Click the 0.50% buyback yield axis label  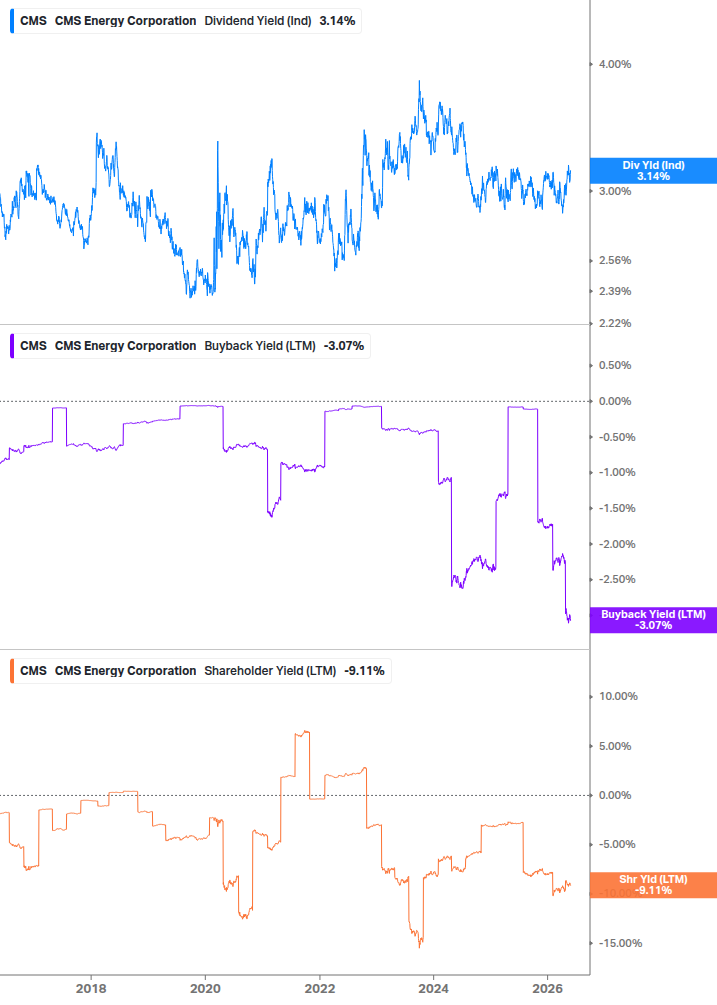[614, 365]
